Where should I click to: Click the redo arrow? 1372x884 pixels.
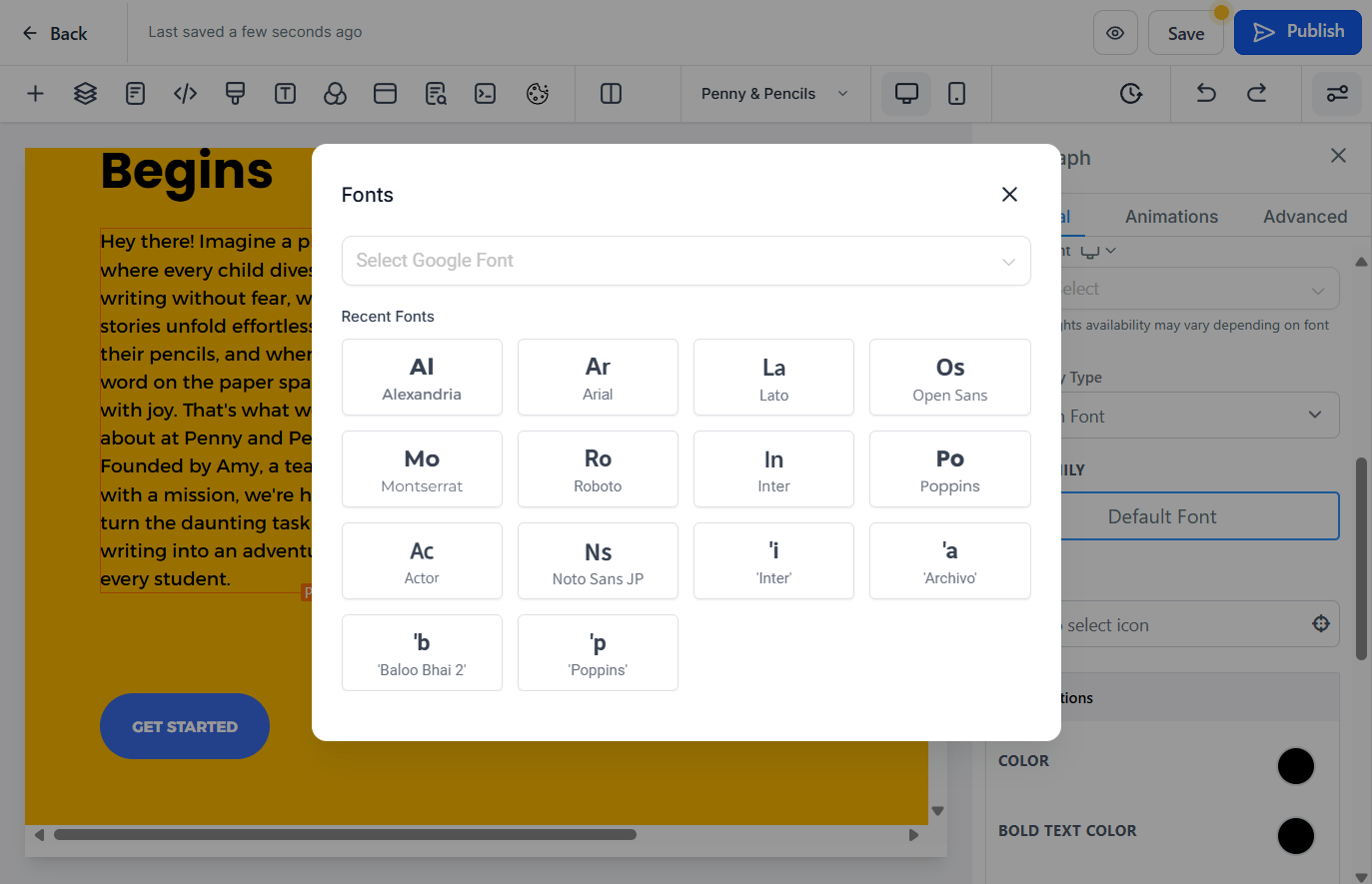[x=1257, y=94]
